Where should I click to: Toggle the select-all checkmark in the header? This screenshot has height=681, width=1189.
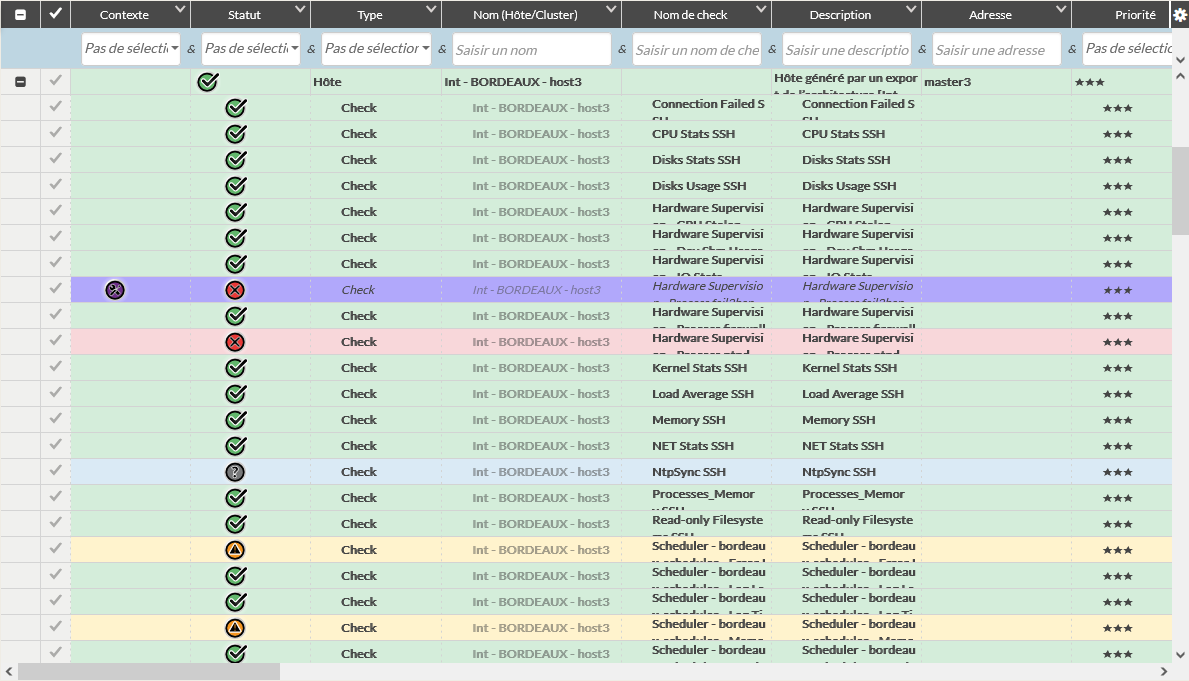[x=56, y=14]
